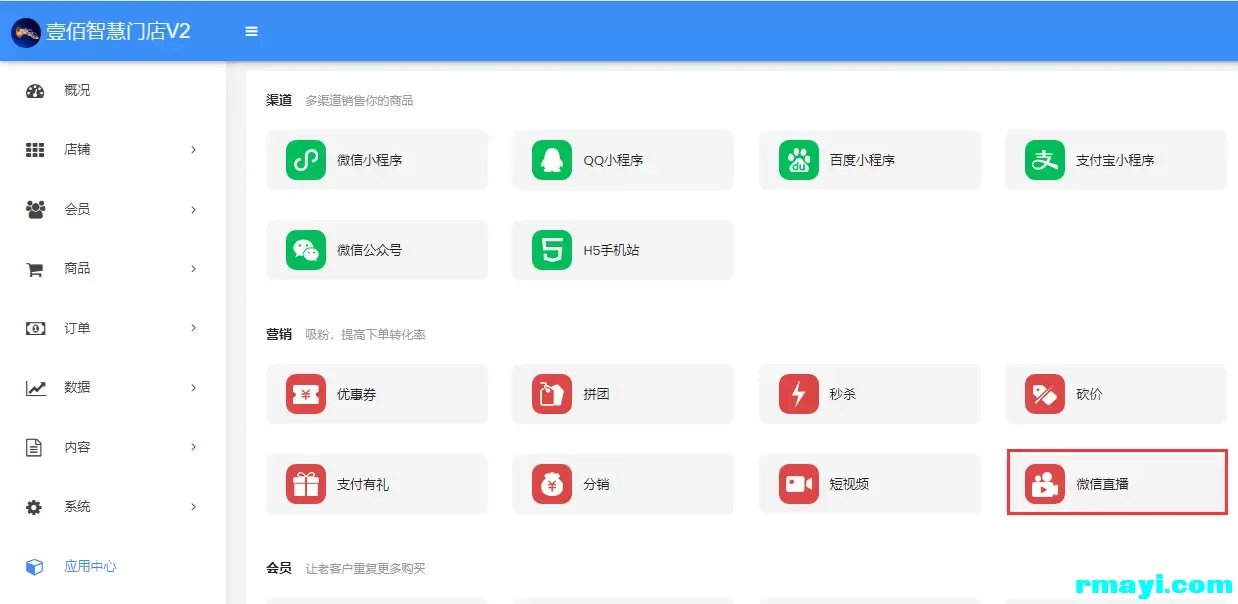
Task: Click the 会员 people icon in sidebar
Action: pos(35,210)
